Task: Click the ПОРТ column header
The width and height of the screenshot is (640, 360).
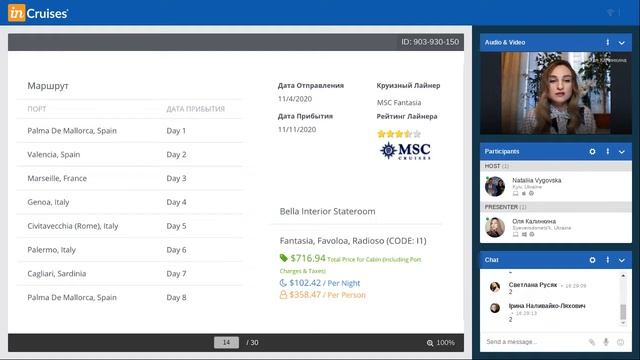Action: 37,109
